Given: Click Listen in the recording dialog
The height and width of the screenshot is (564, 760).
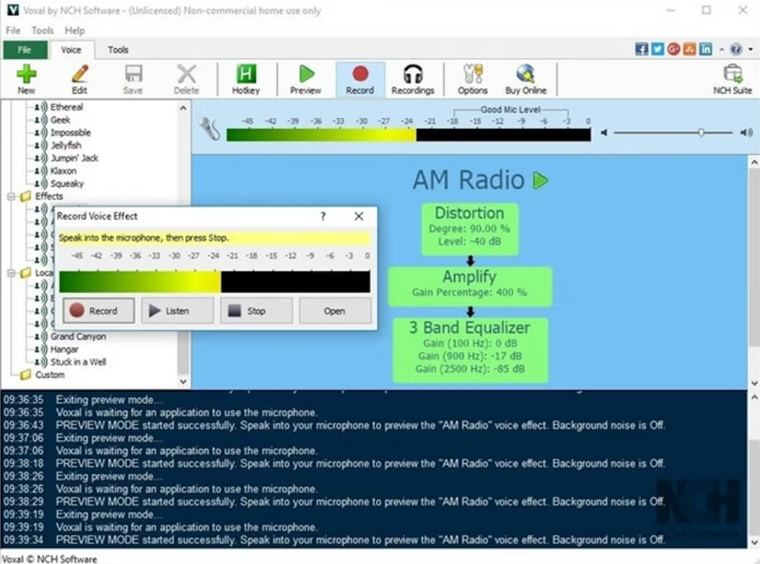Looking at the screenshot, I should 177,311.
